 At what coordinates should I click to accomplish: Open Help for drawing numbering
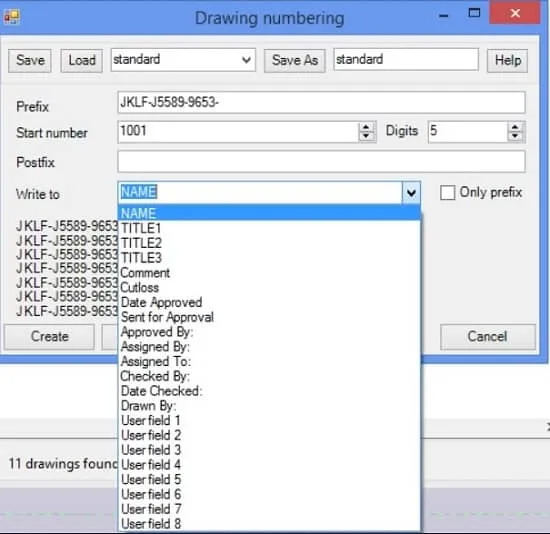[x=507, y=60]
